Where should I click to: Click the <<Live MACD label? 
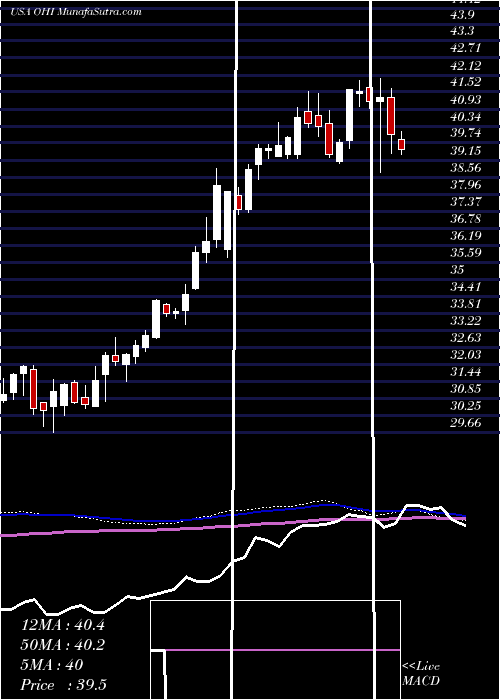pos(421,674)
